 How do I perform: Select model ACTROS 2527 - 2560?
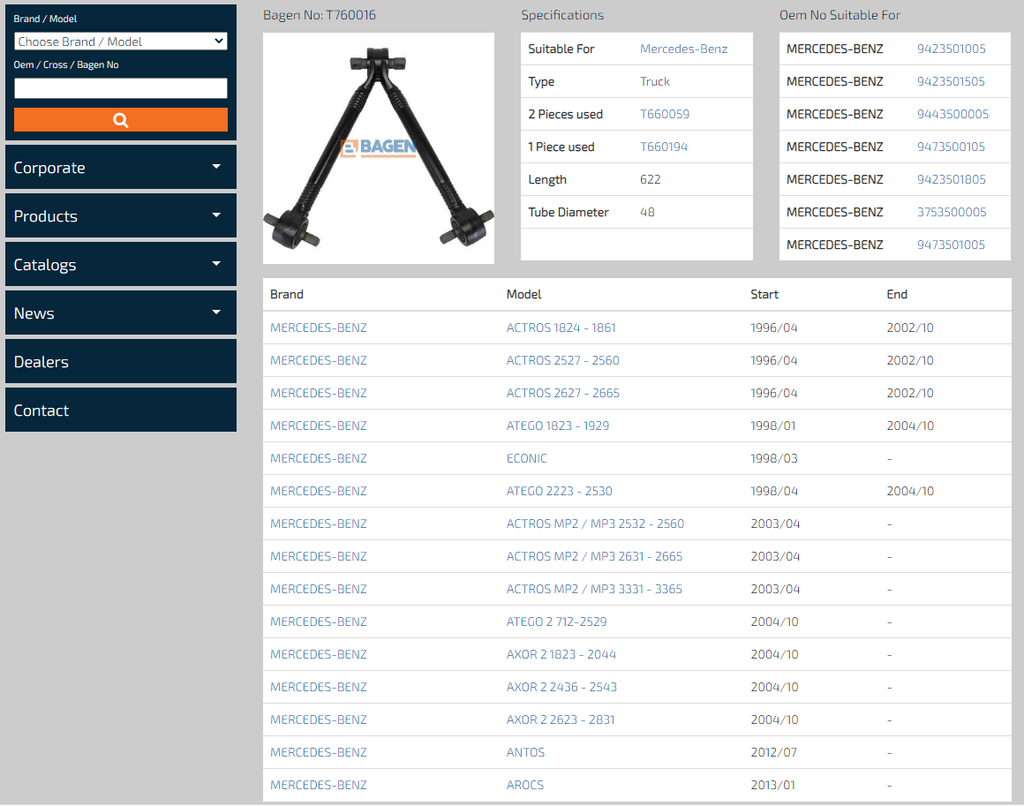point(563,361)
